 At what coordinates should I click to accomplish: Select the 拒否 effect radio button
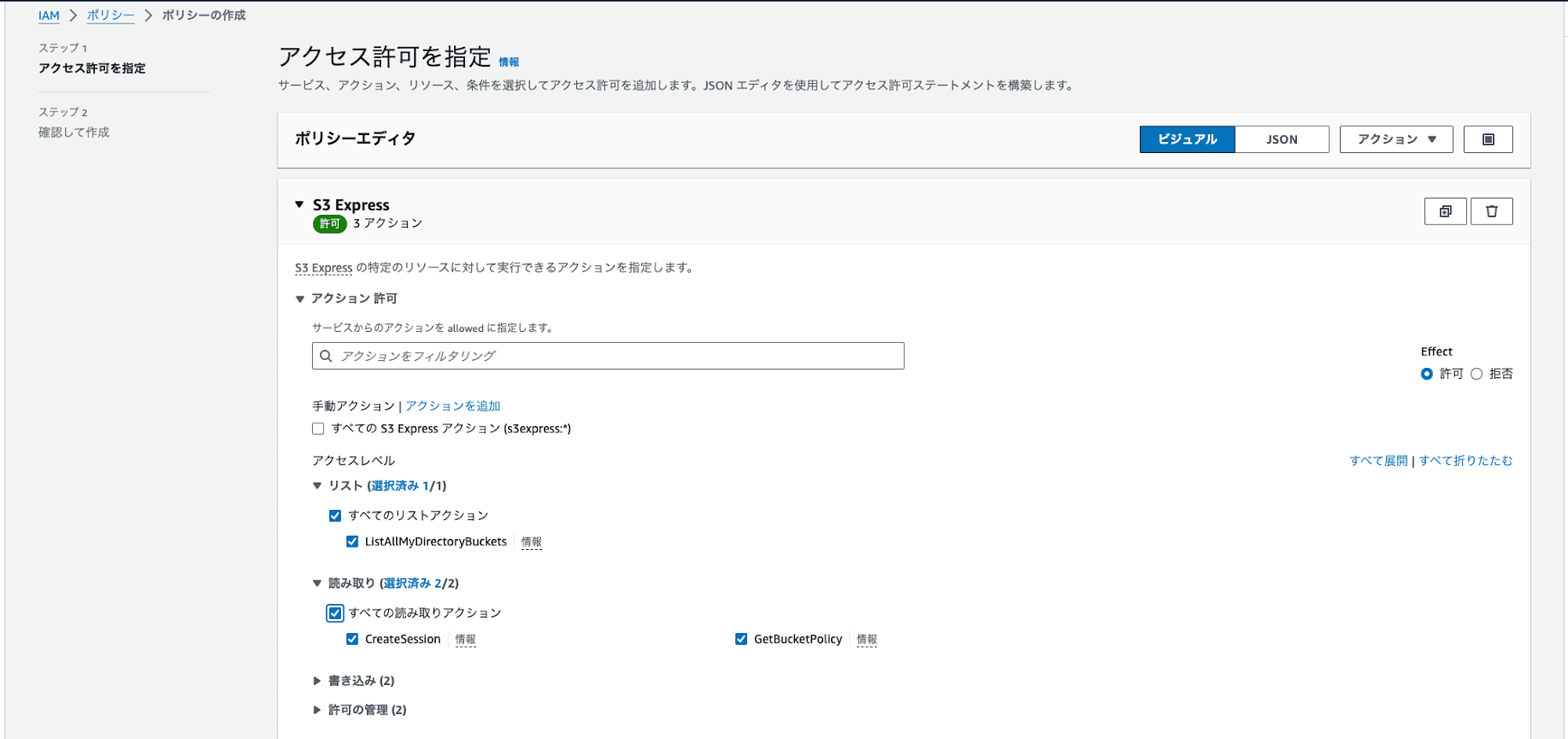(1476, 373)
